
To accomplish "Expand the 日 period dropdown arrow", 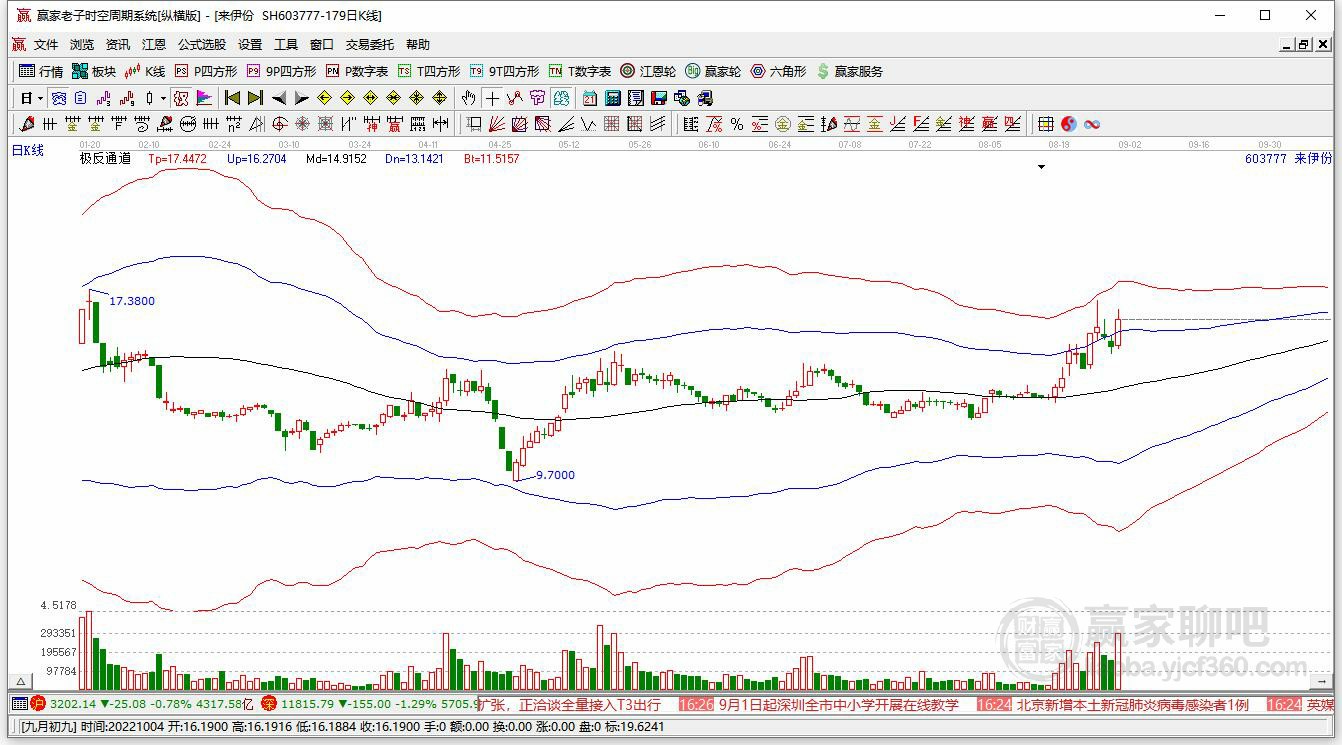I will pos(40,98).
